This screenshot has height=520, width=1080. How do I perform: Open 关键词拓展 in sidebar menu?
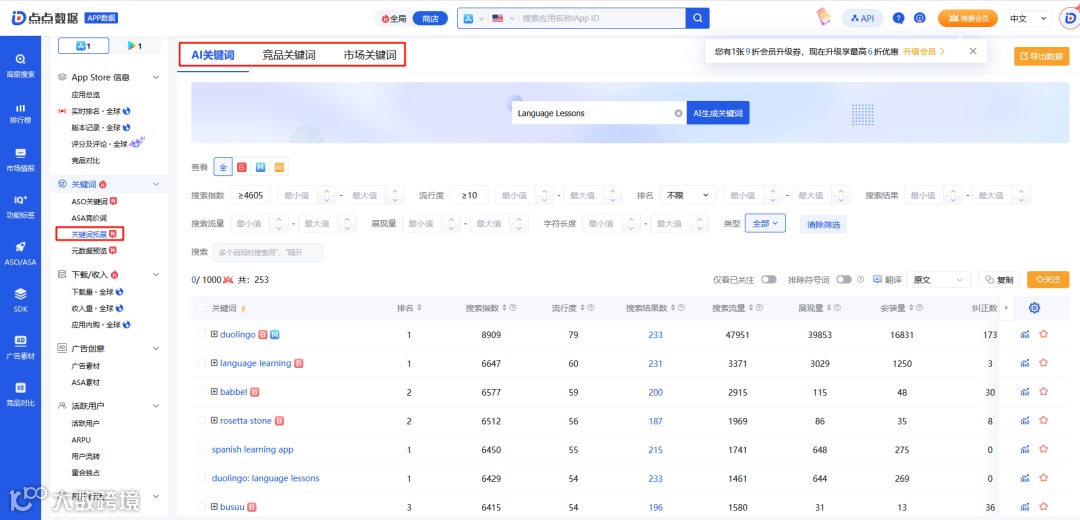[90, 234]
